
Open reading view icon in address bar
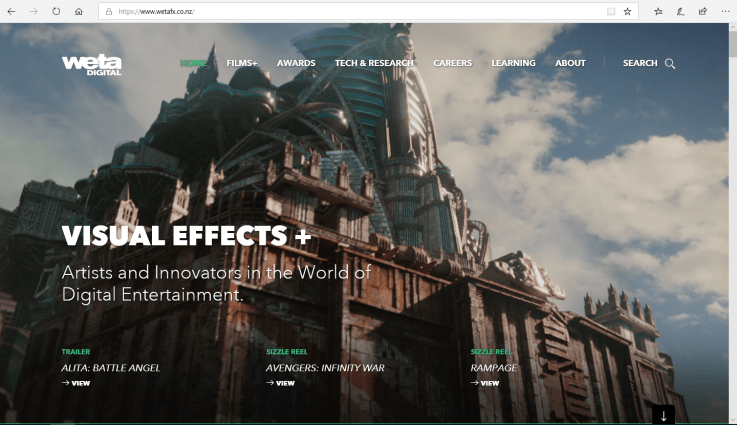(609, 12)
